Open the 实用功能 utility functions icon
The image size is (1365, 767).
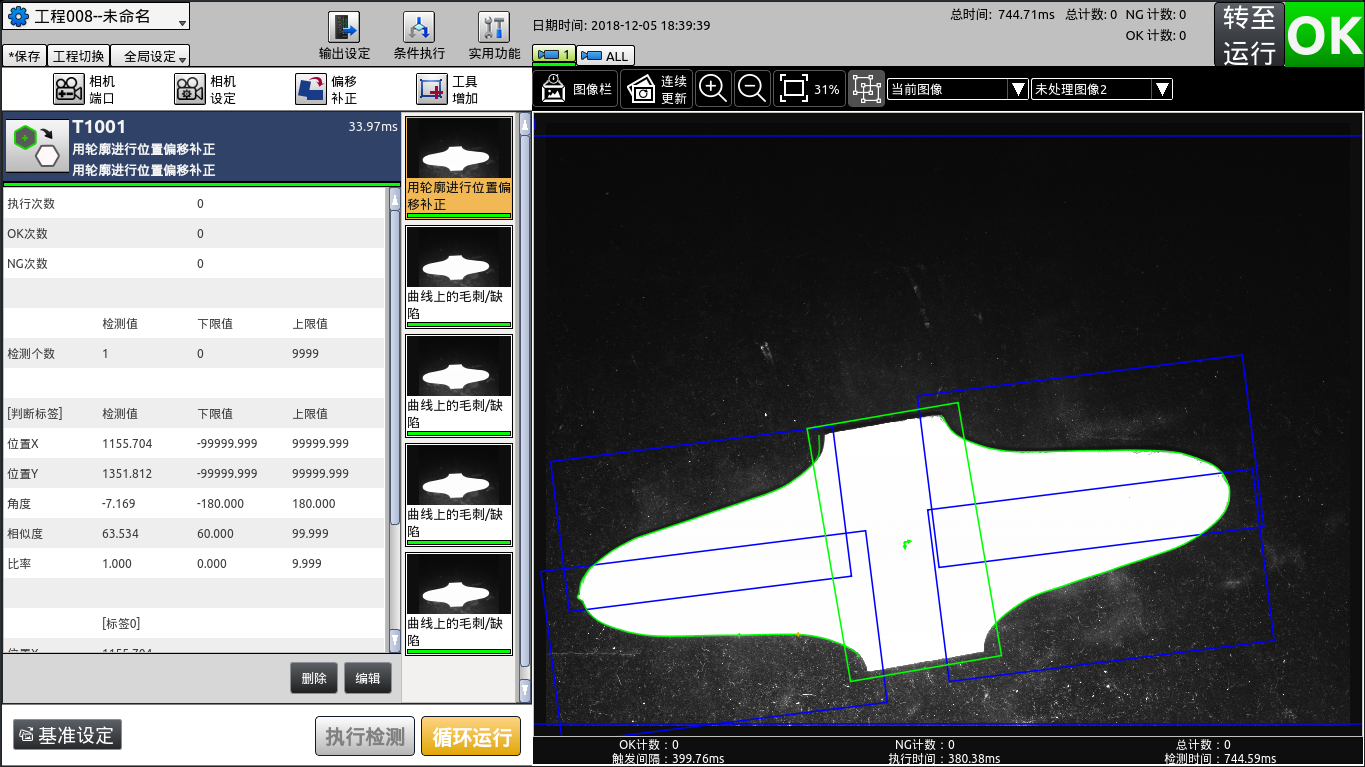click(494, 27)
